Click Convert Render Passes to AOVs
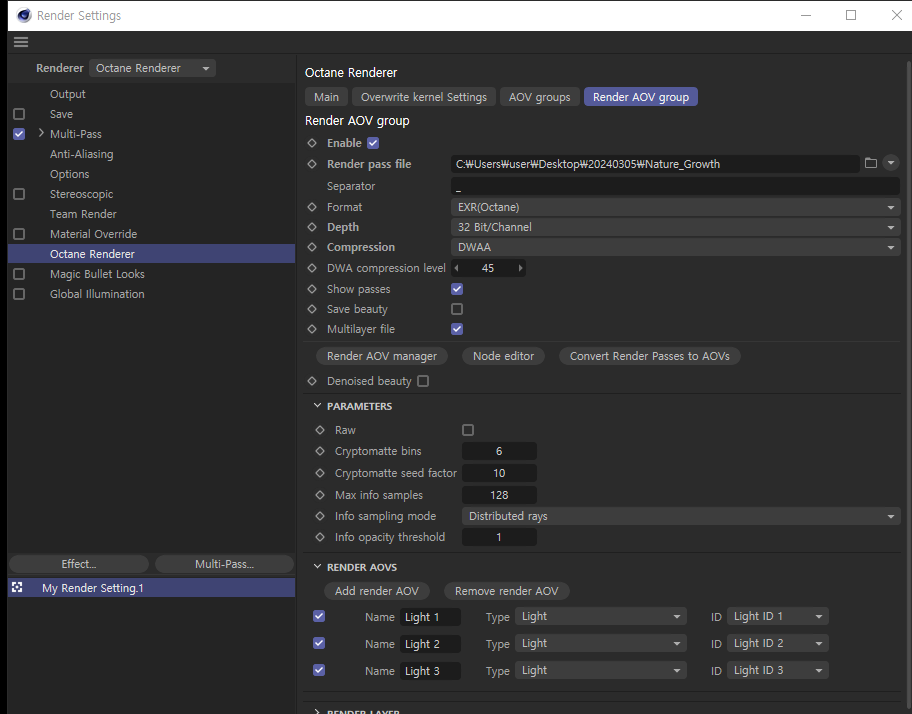This screenshot has width=912, height=714. (x=650, y=356)
